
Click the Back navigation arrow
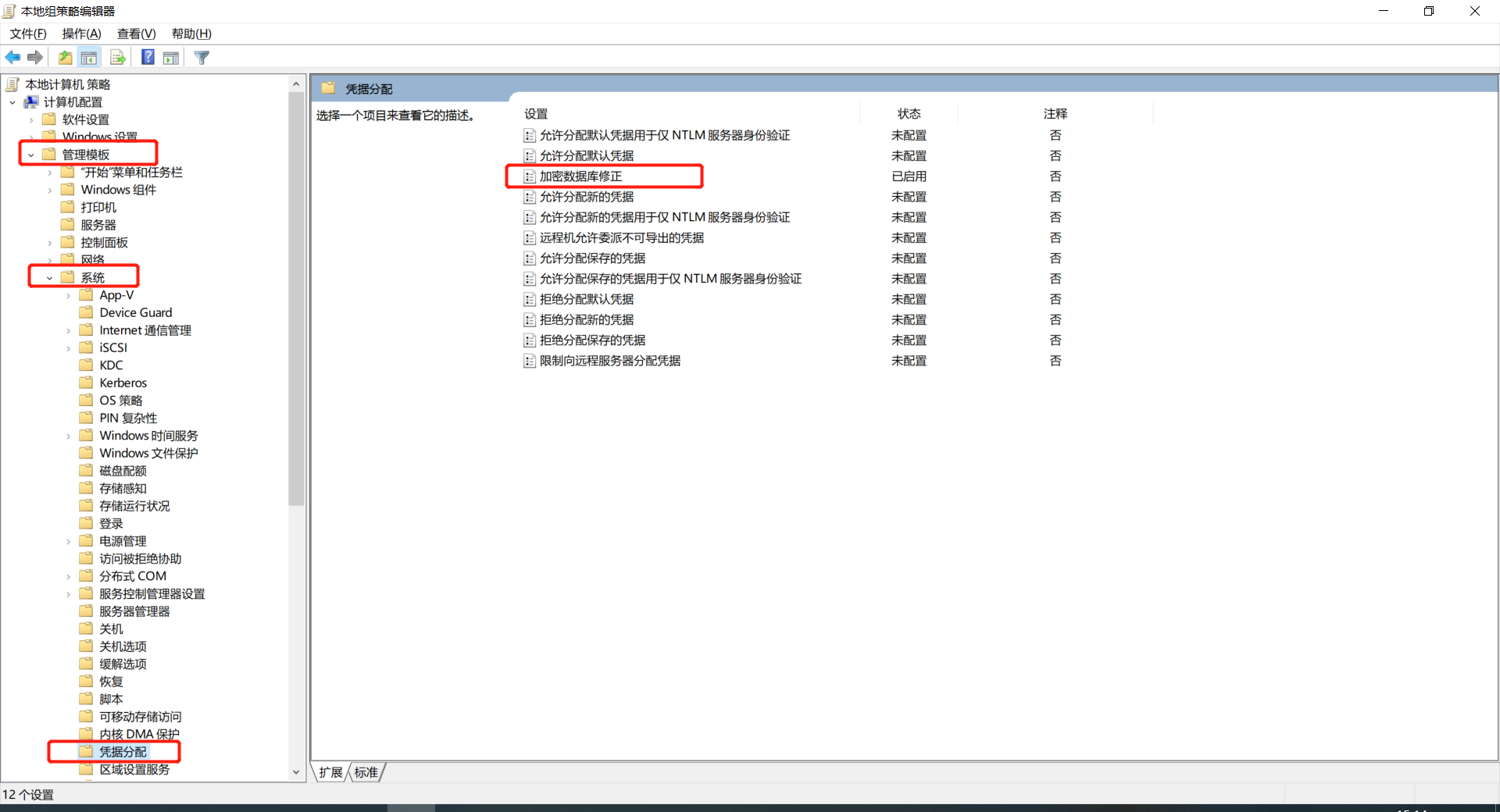click(x=12, y=57)
